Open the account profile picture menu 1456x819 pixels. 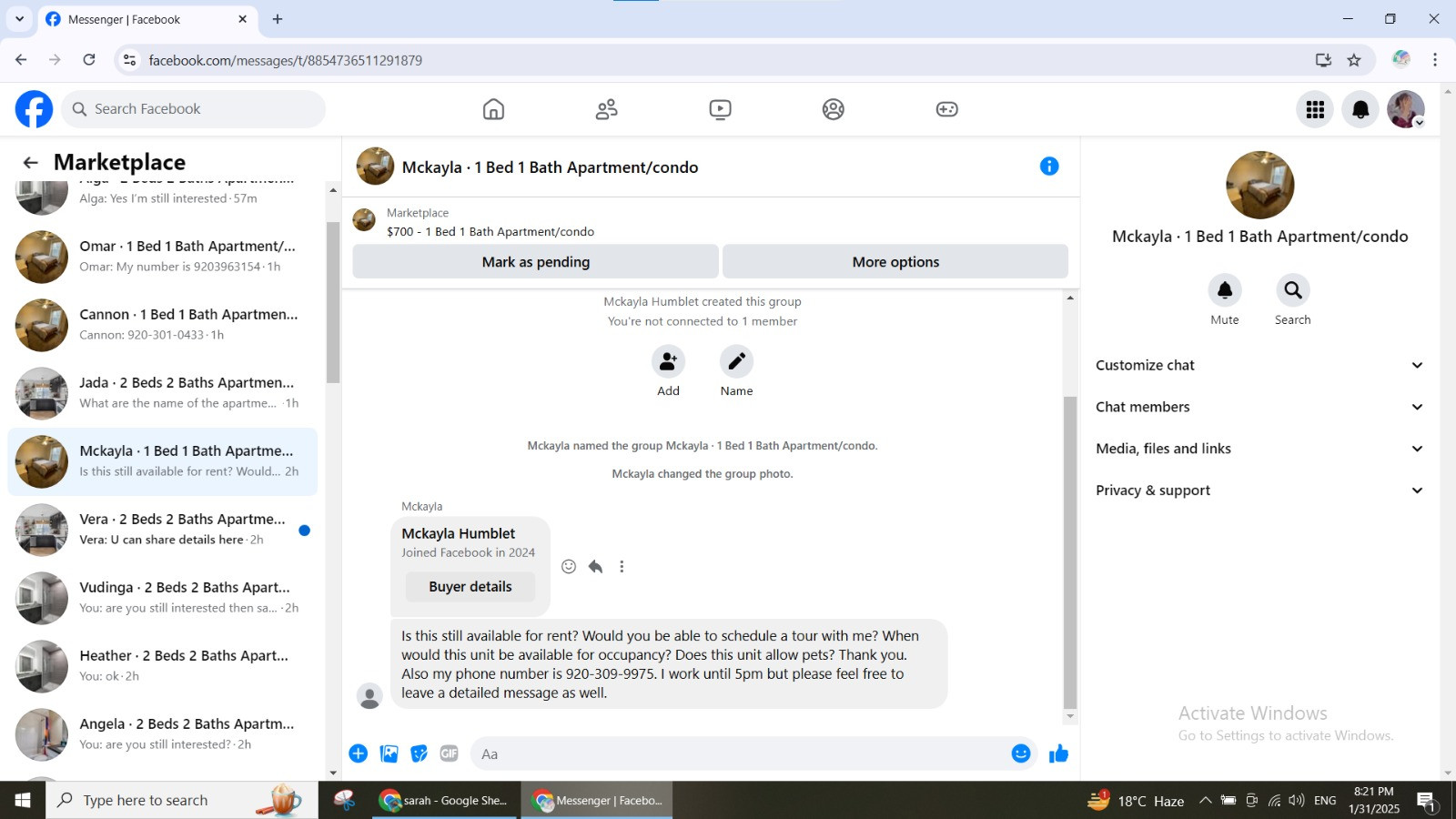(1406, 109)
